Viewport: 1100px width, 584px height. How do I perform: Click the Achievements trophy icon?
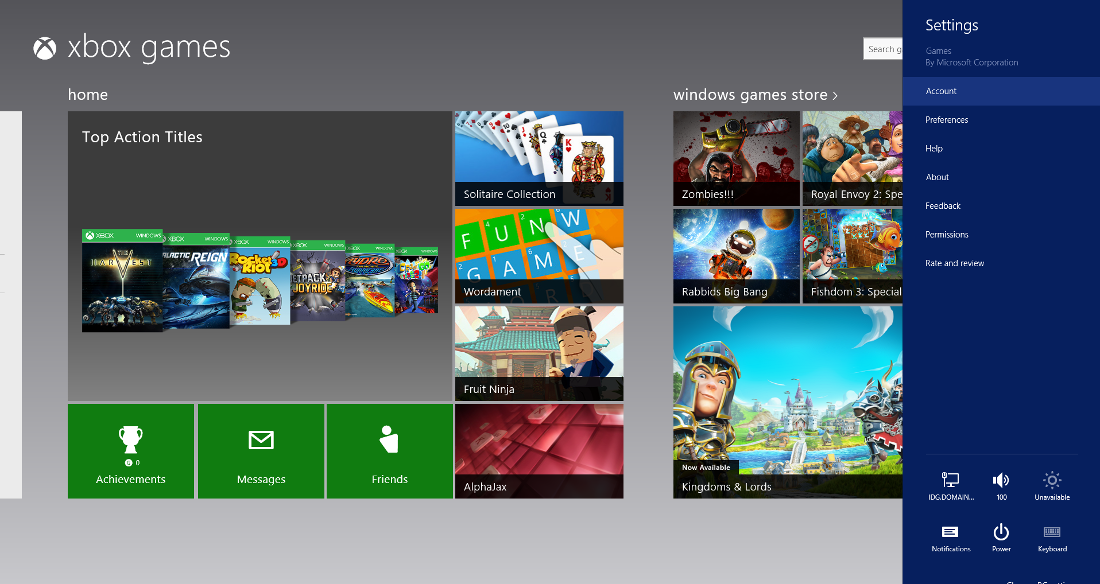(x=130, y=440)
